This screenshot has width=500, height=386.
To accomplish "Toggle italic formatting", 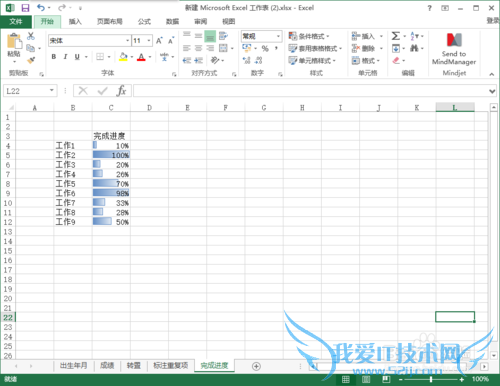I will click(x=65, y=57).
